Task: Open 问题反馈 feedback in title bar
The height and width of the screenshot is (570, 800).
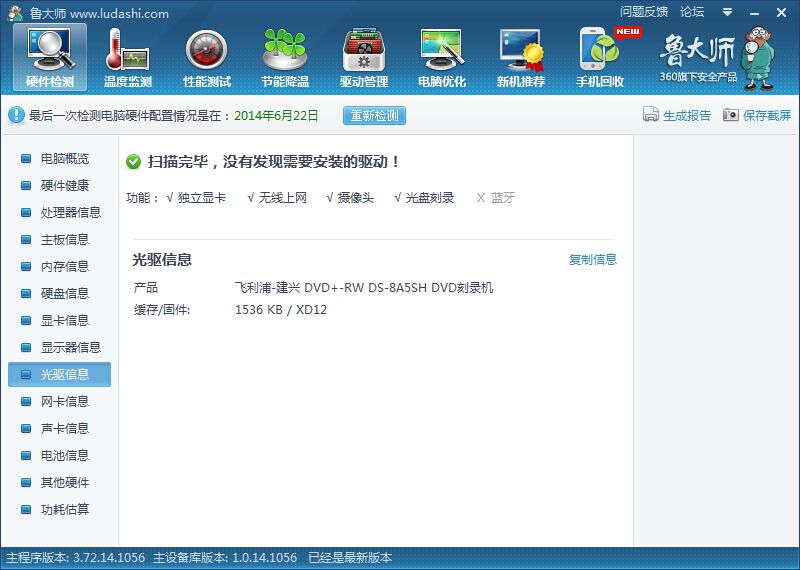Action: pyautogui.click(x=644, y=12)
